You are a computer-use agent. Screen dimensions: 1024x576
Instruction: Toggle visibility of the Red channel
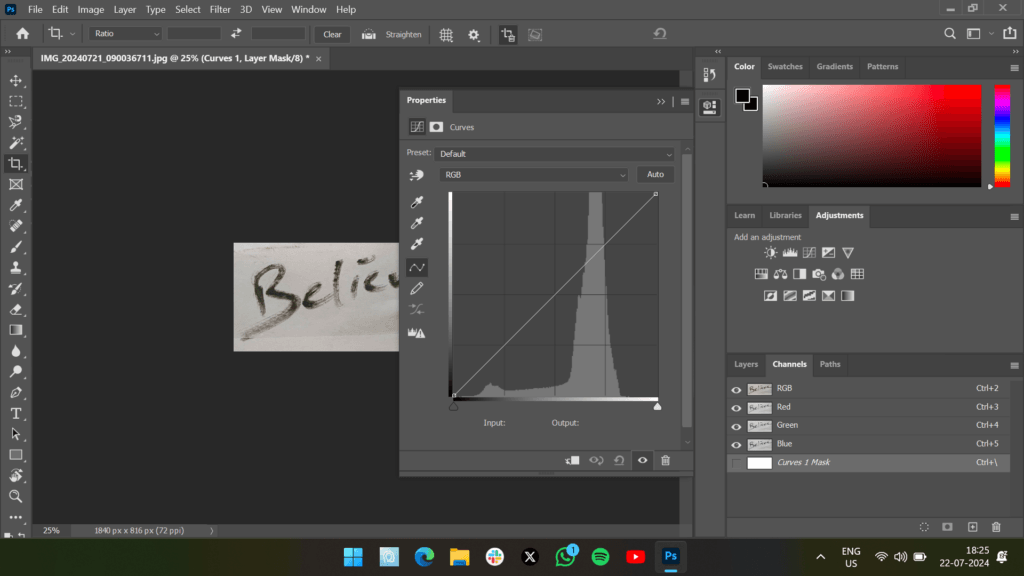(736, 408)
